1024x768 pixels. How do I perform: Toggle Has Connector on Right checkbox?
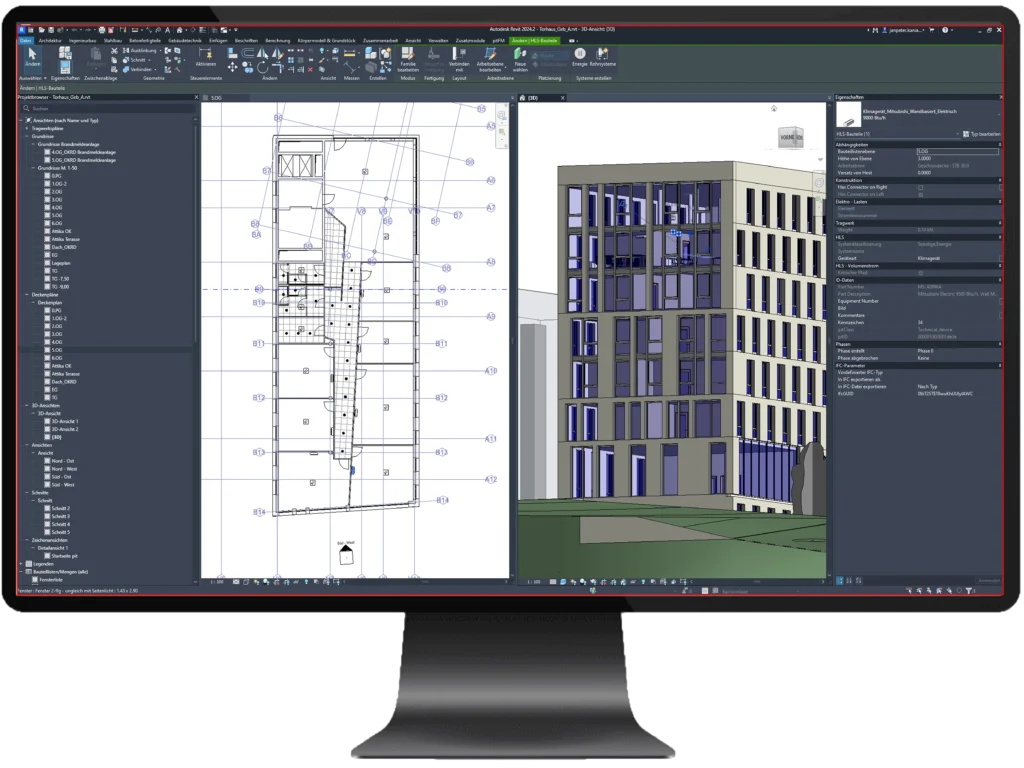tap(920, 187)
